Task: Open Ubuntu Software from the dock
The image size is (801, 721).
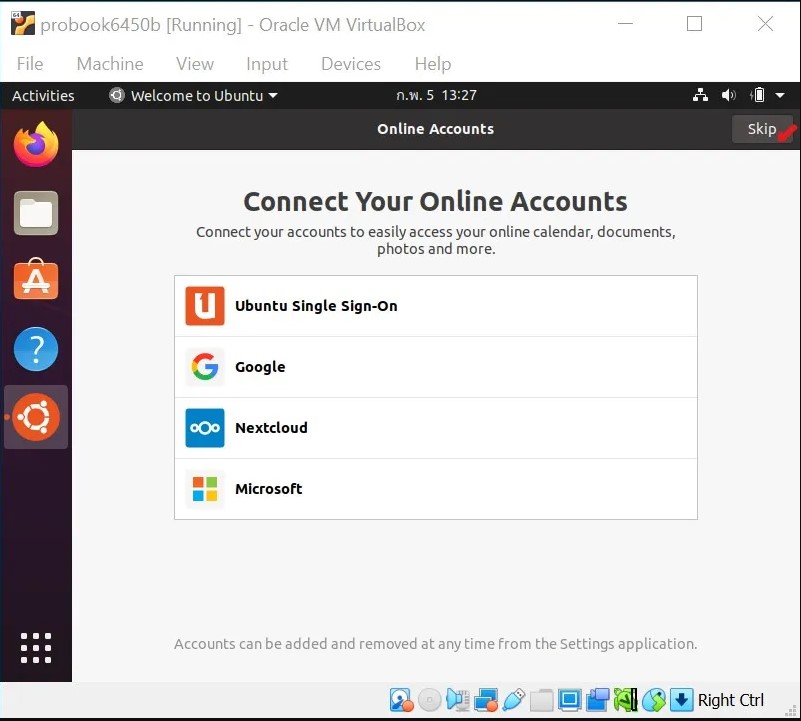Action: tap(36, 281)
